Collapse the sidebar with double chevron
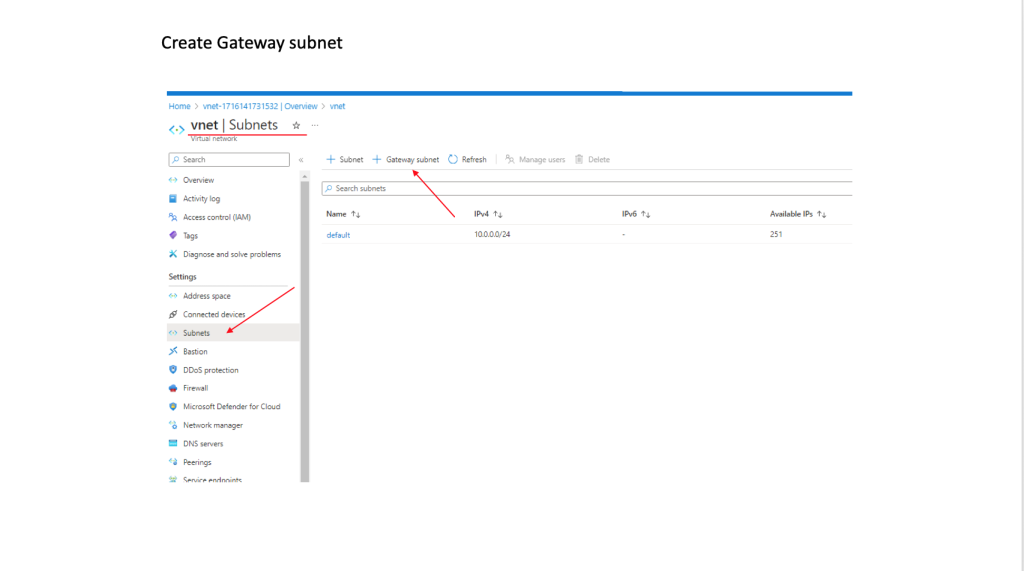The image size is (1024, 571). tap(301, 160)
